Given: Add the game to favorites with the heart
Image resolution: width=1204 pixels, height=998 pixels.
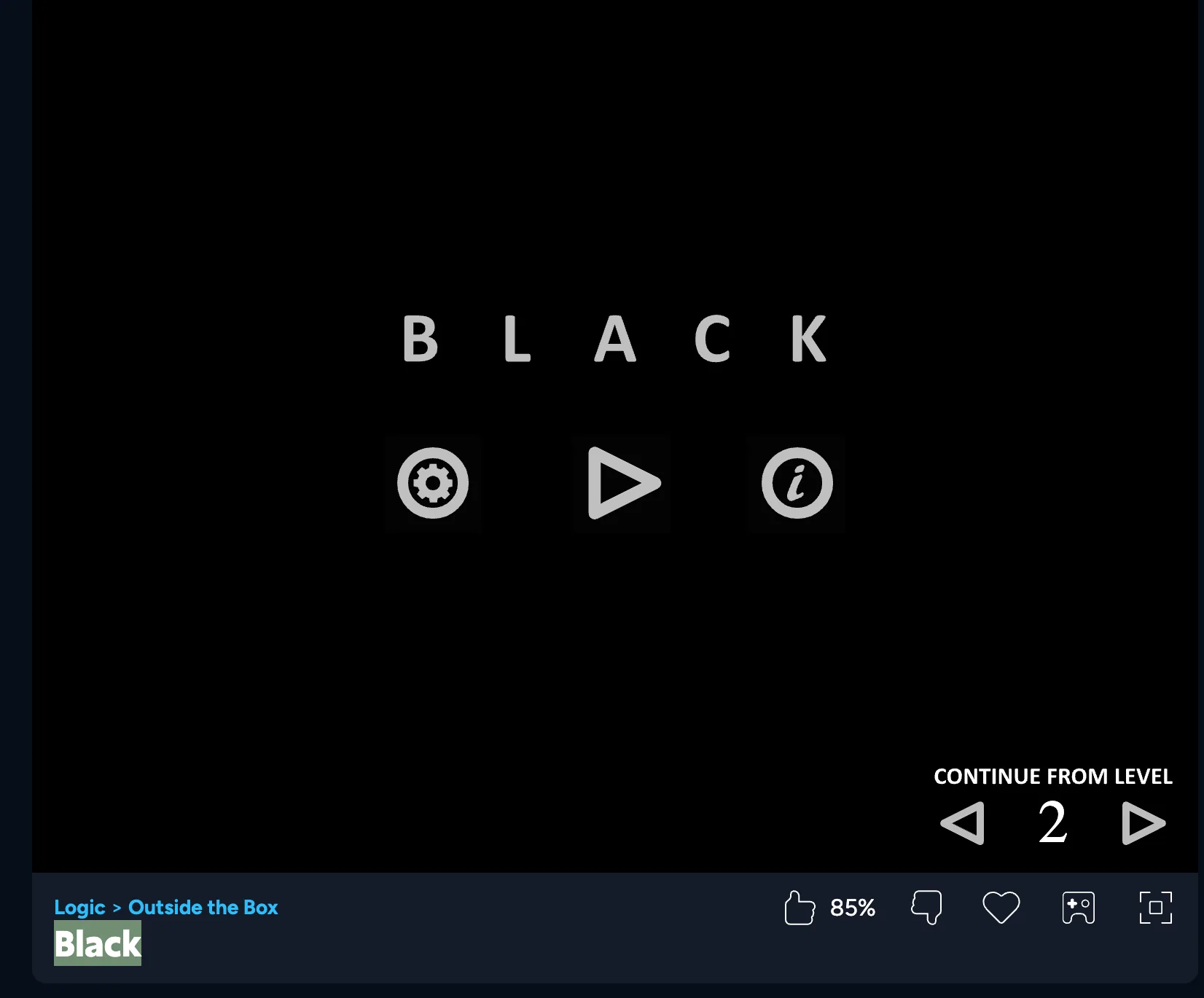Looking at the screenshot, I should coord(1001,908).
